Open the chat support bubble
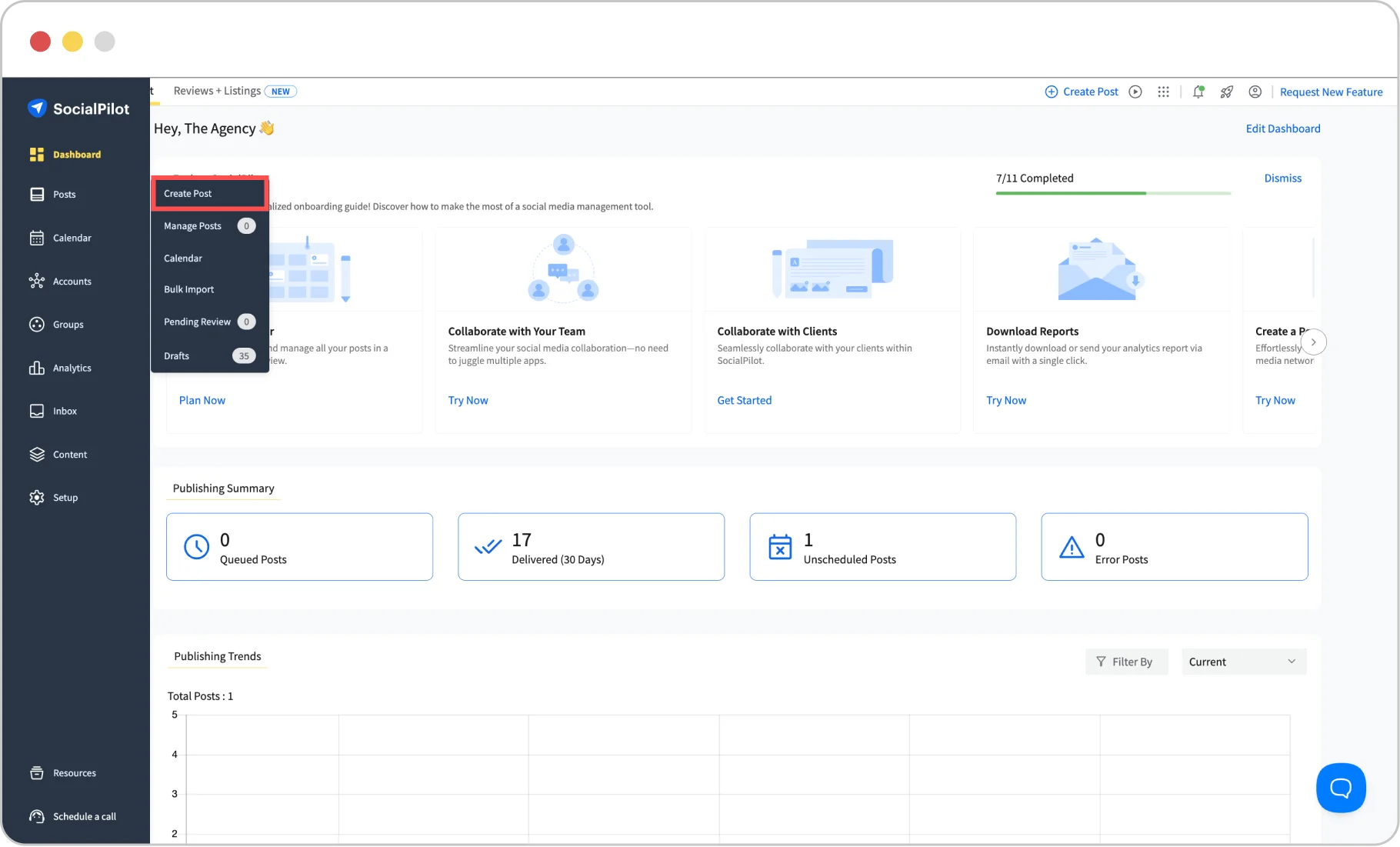 pos(1340,787)
